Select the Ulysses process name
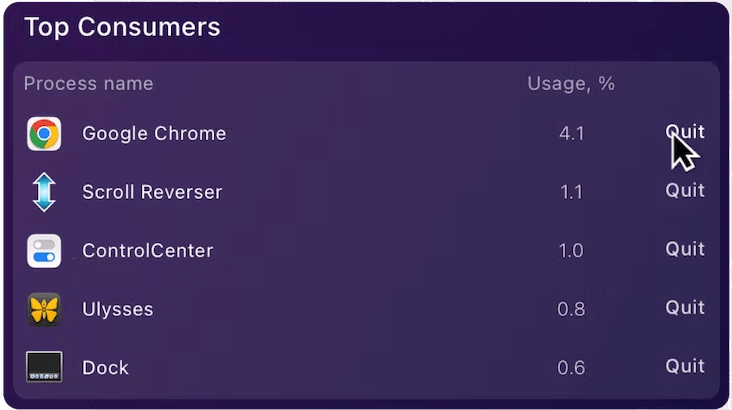 pos(118,309)
